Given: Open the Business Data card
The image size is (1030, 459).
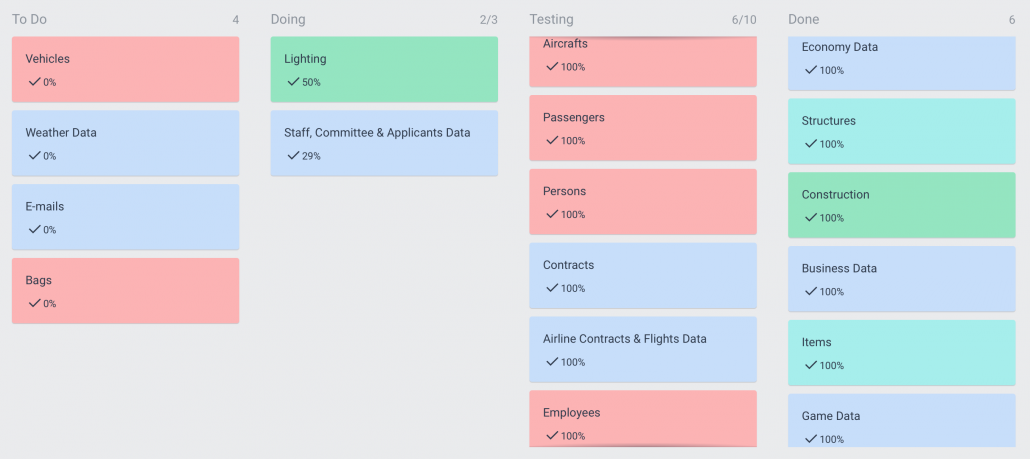Looking at the screenshot, I should [901, 278].
